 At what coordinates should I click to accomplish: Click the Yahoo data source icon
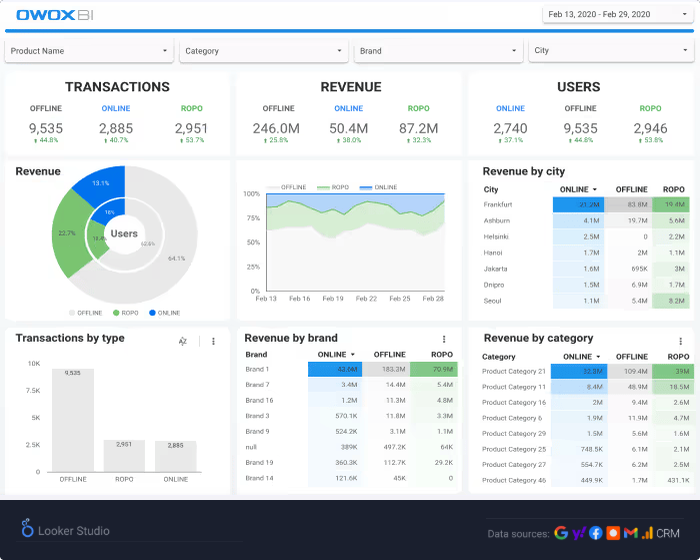[x=579, y=533]
